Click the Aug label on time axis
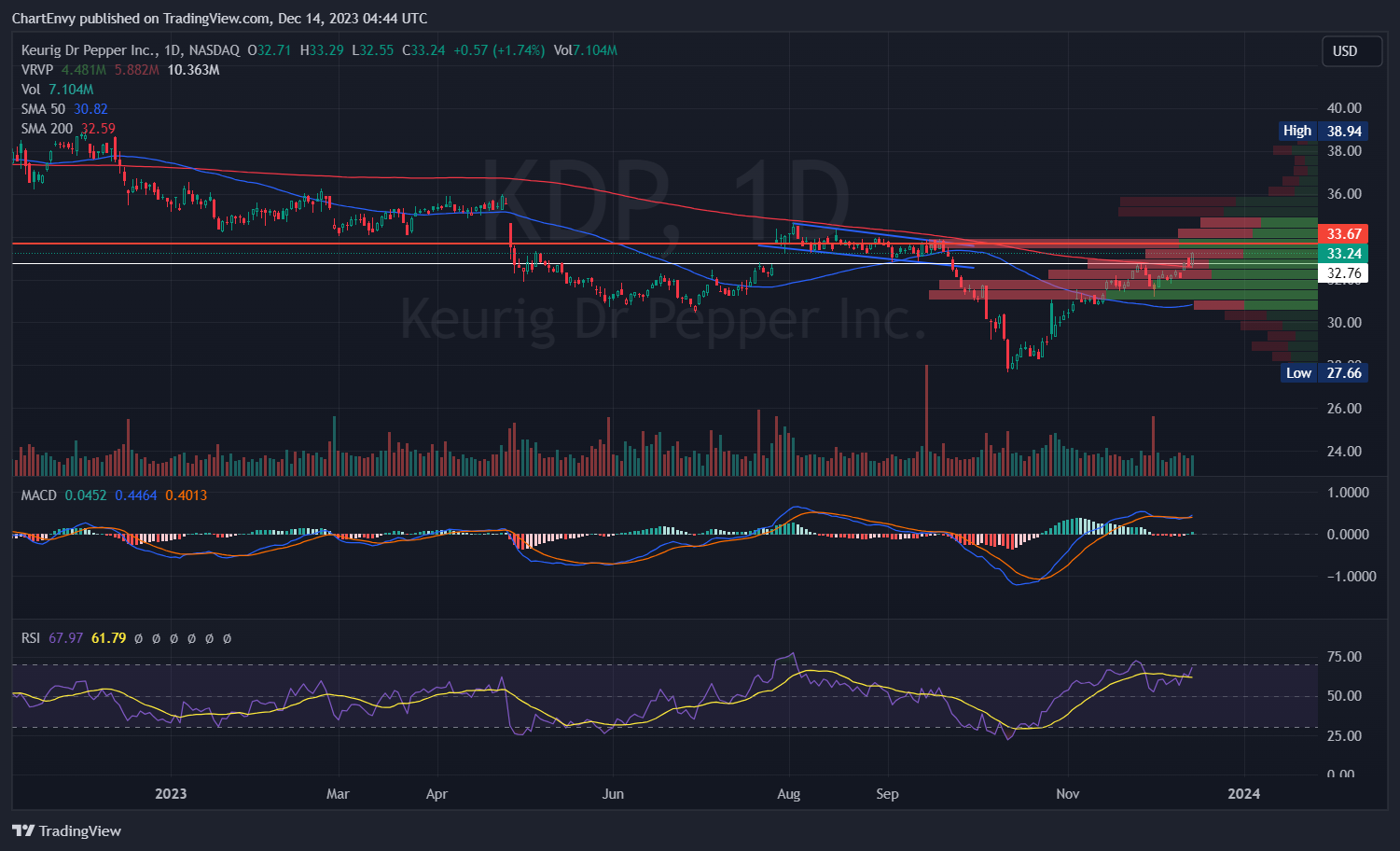1400x851 pixels. (789, 794)
